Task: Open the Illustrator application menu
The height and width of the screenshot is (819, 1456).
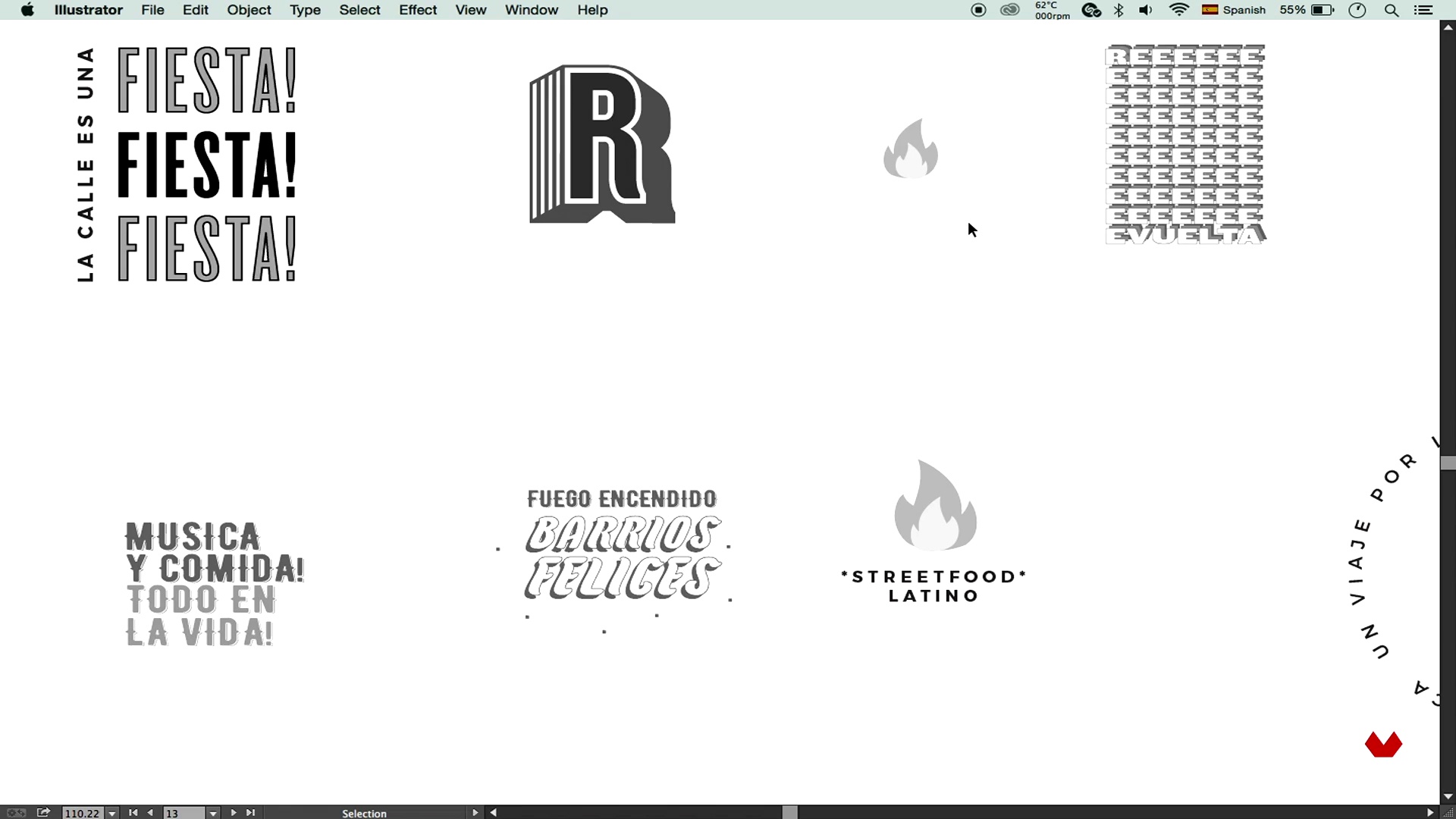Action: coord(88,10)
